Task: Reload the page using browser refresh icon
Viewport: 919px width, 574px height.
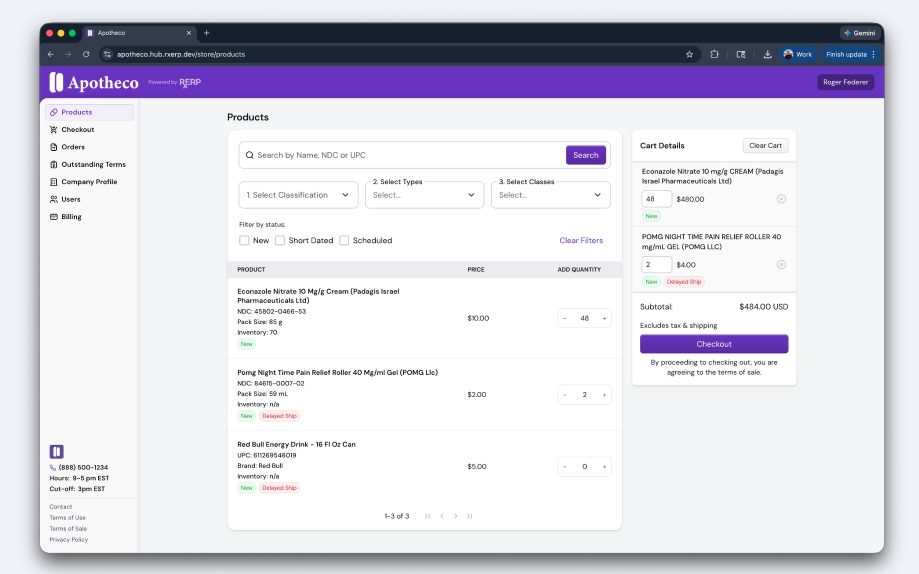Action: pyautogui.click(x=86, y=54)
